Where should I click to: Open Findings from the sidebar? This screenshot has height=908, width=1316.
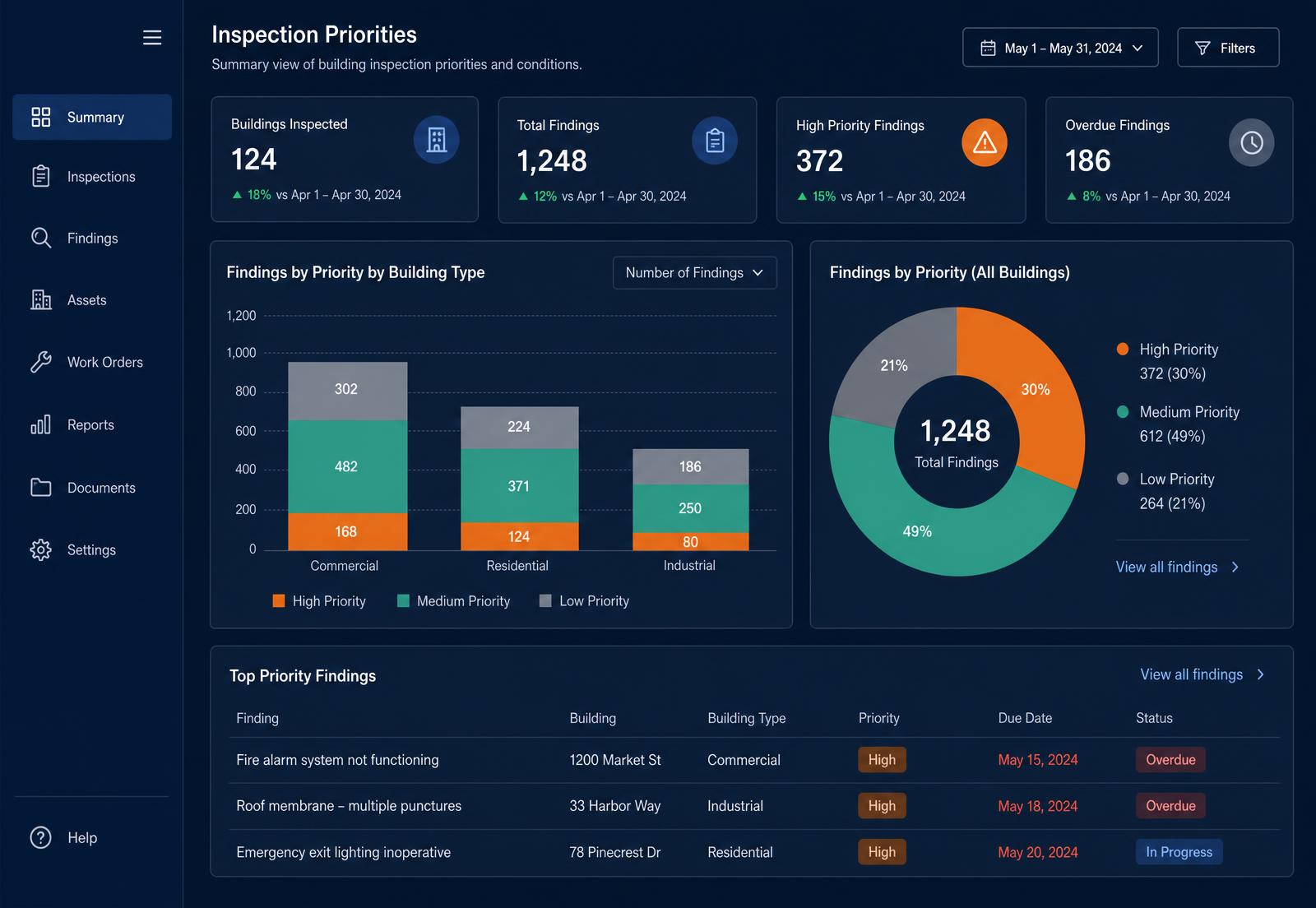92,238
